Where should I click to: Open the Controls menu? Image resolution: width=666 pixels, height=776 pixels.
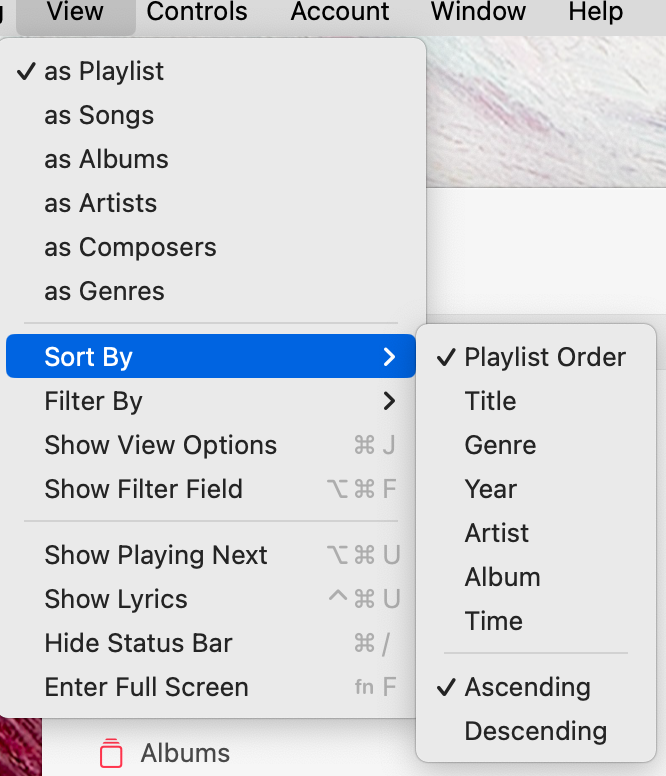(196, 12)
